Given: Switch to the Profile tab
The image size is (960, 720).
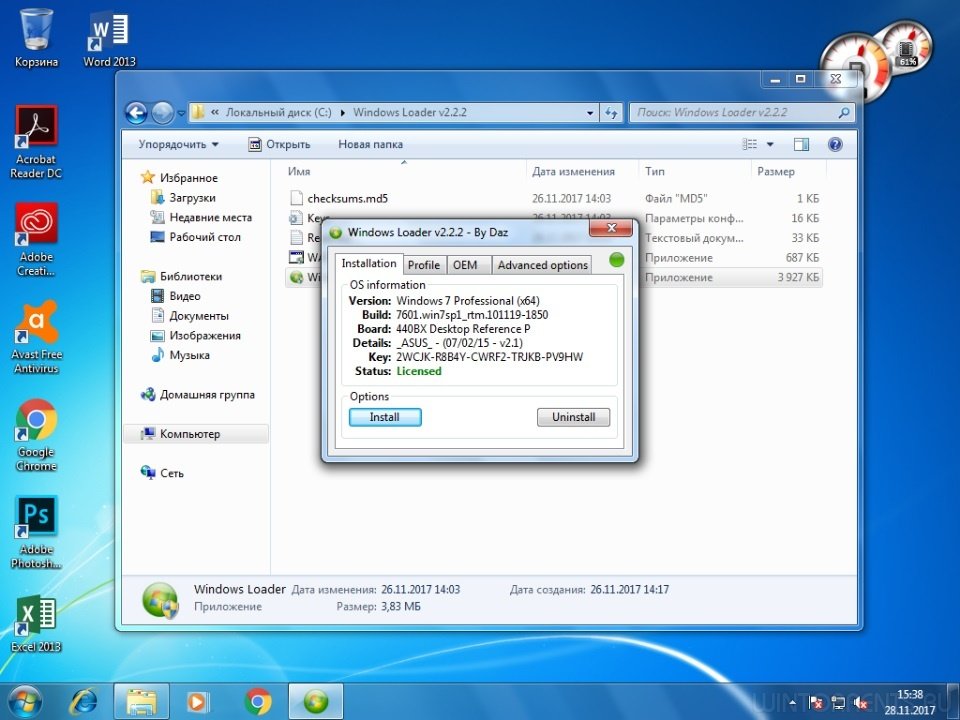Looking at the screenshot, I should coord(423,265).
